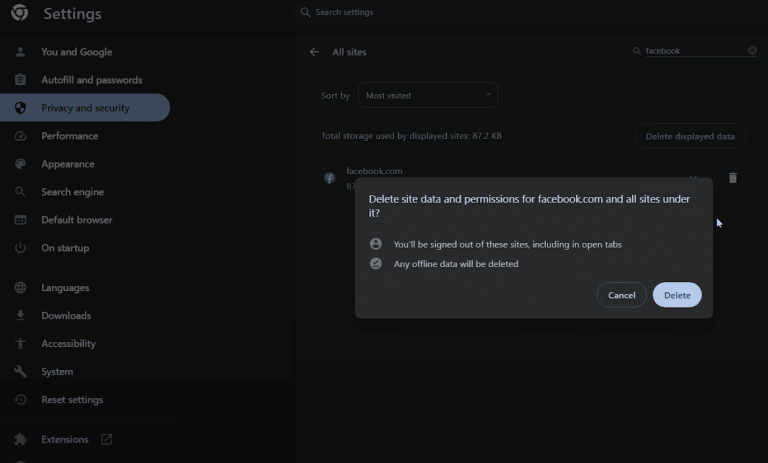Open Accessibility settings

[x=68, y=343]
